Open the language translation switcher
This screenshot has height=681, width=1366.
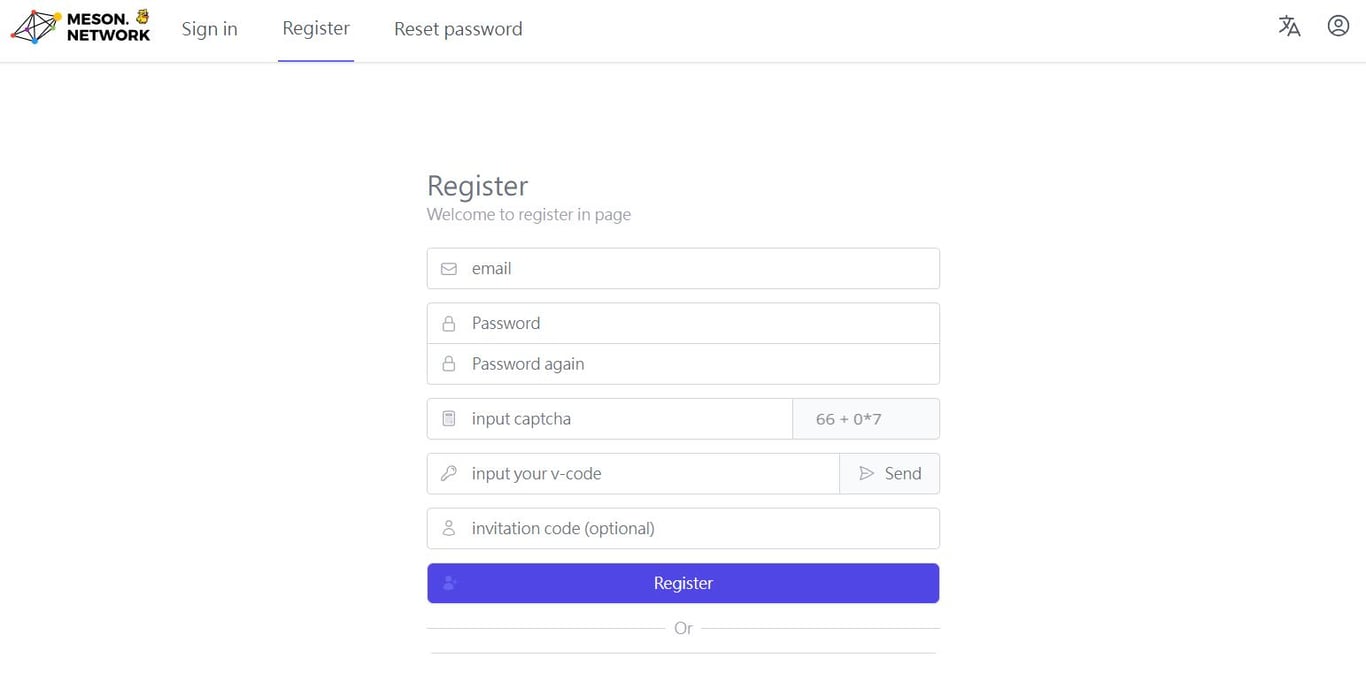tap(1289, 27)
